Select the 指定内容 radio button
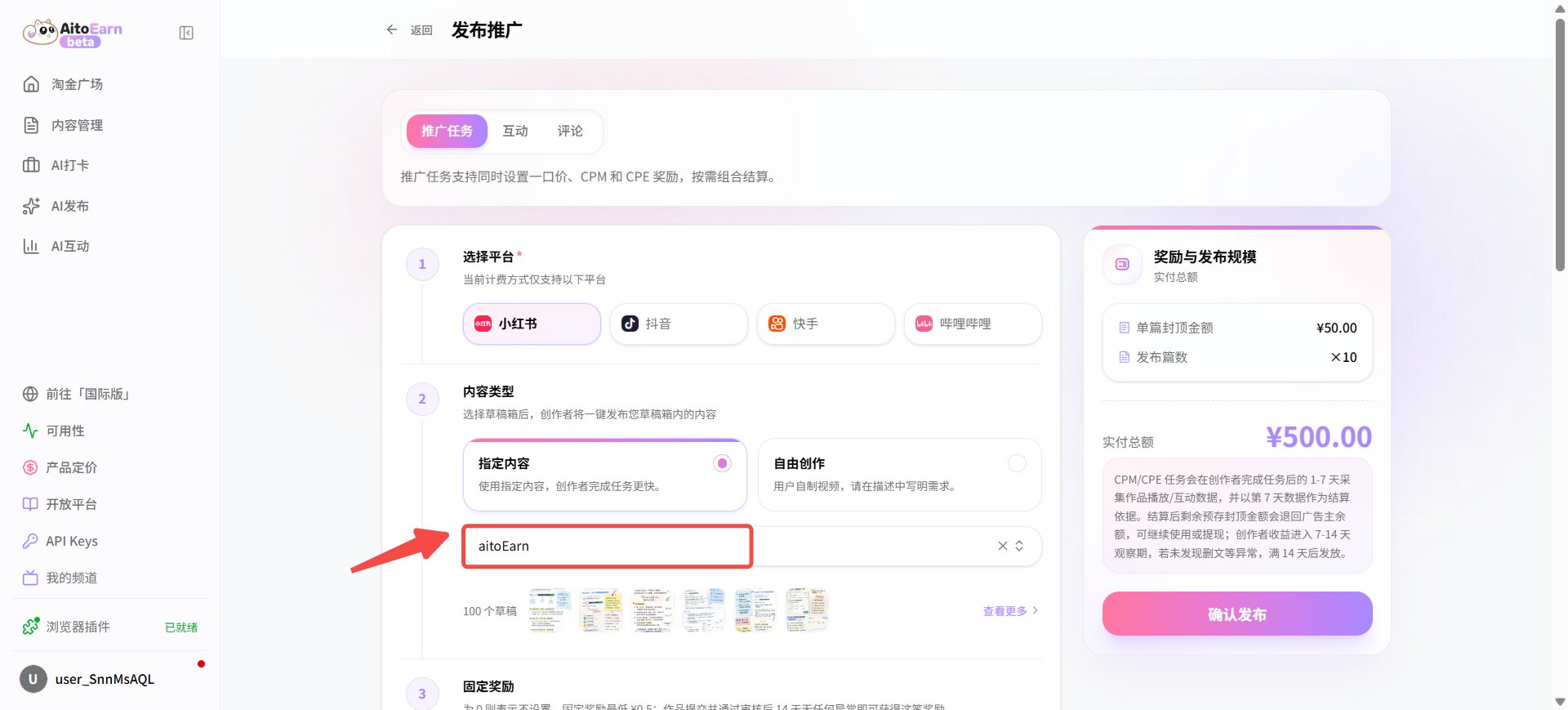This screenshot has width=1568, height=710. click(x=722, y=463)
